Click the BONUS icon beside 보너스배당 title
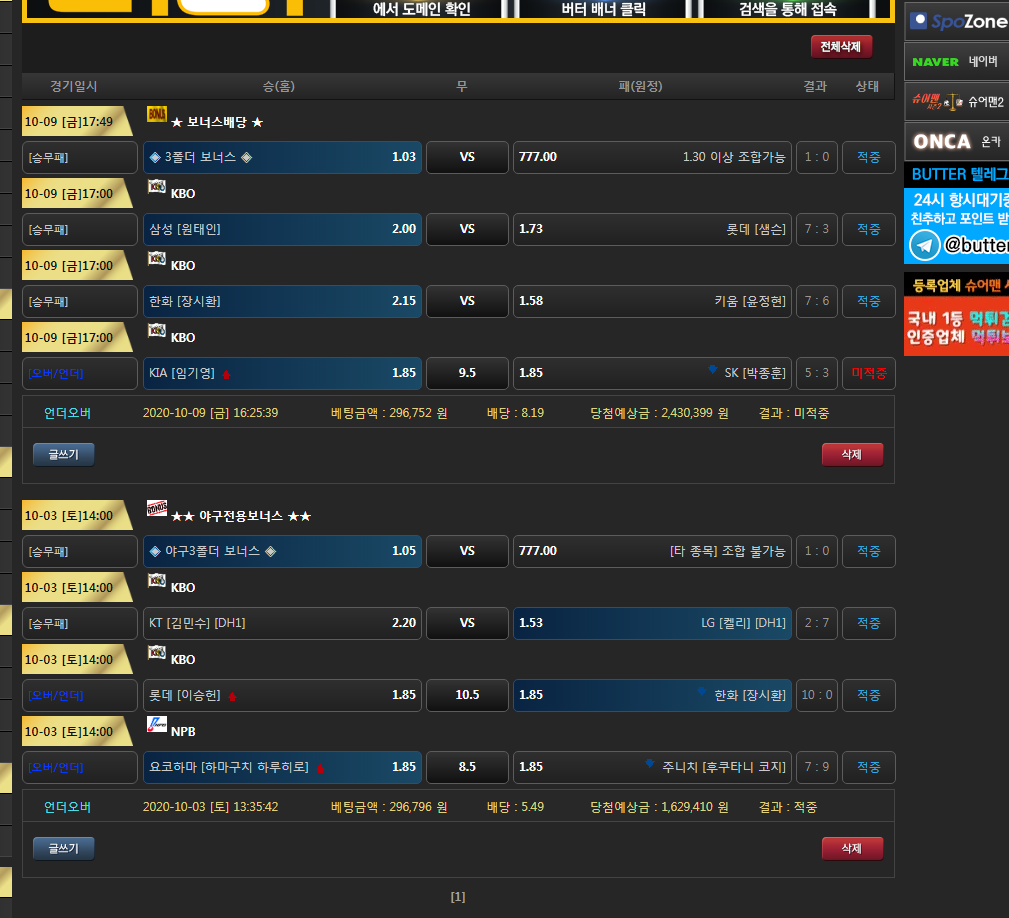 click(x=156, y=114)
